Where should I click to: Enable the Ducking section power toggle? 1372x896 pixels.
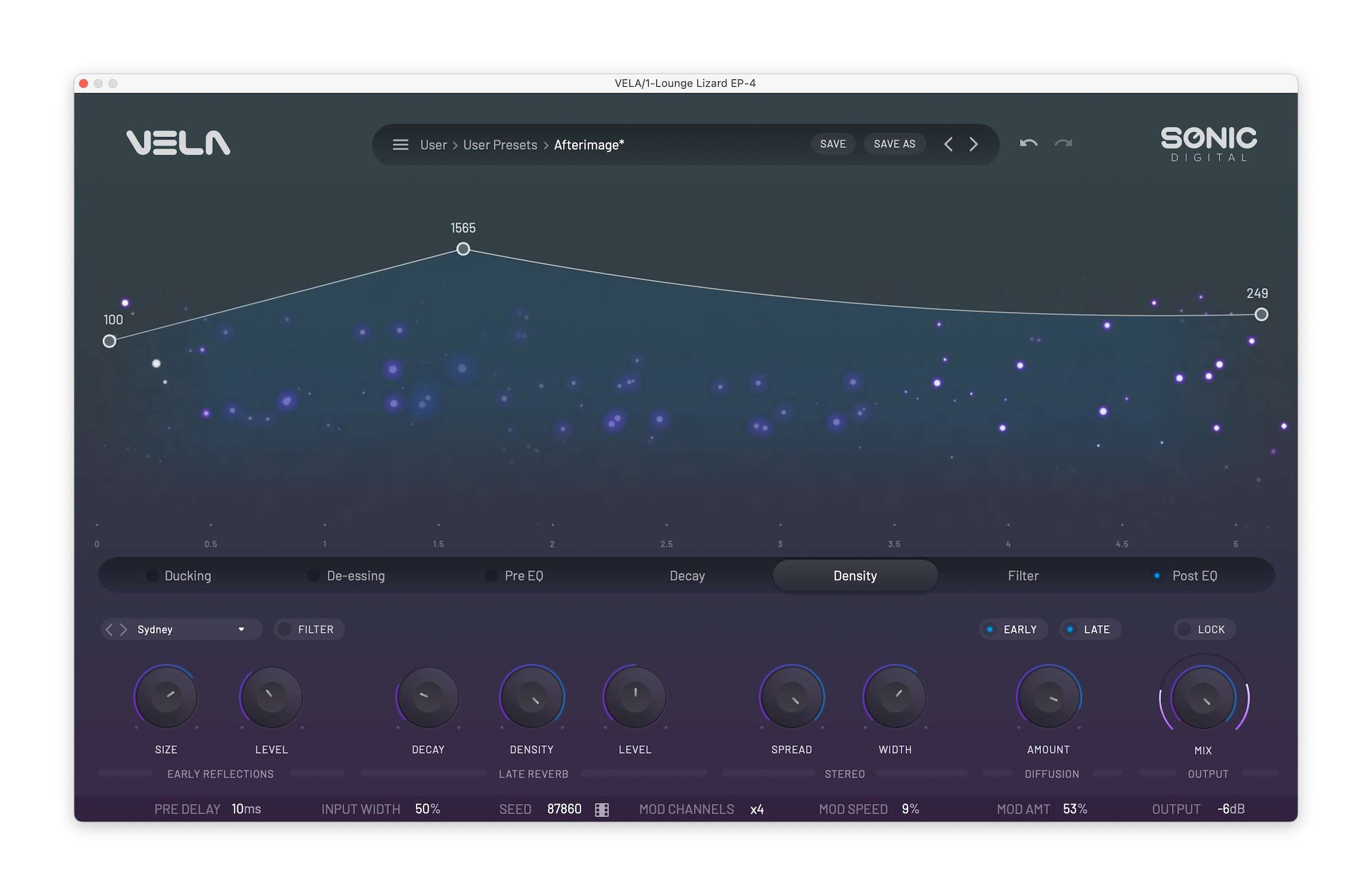[x=152, y=575]
